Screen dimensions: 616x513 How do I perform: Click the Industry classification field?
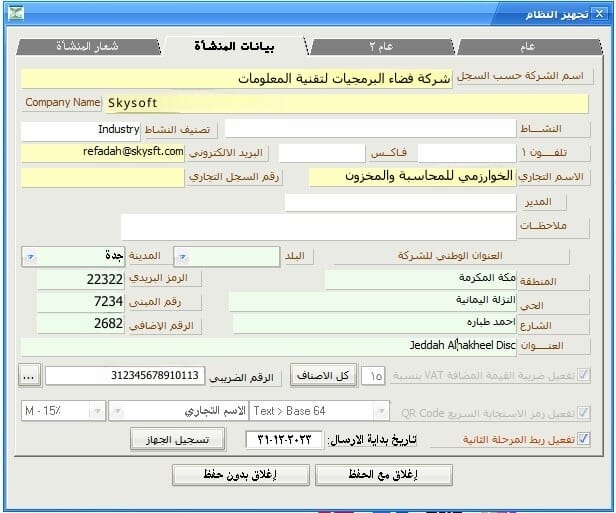click(x=81, y=130)
